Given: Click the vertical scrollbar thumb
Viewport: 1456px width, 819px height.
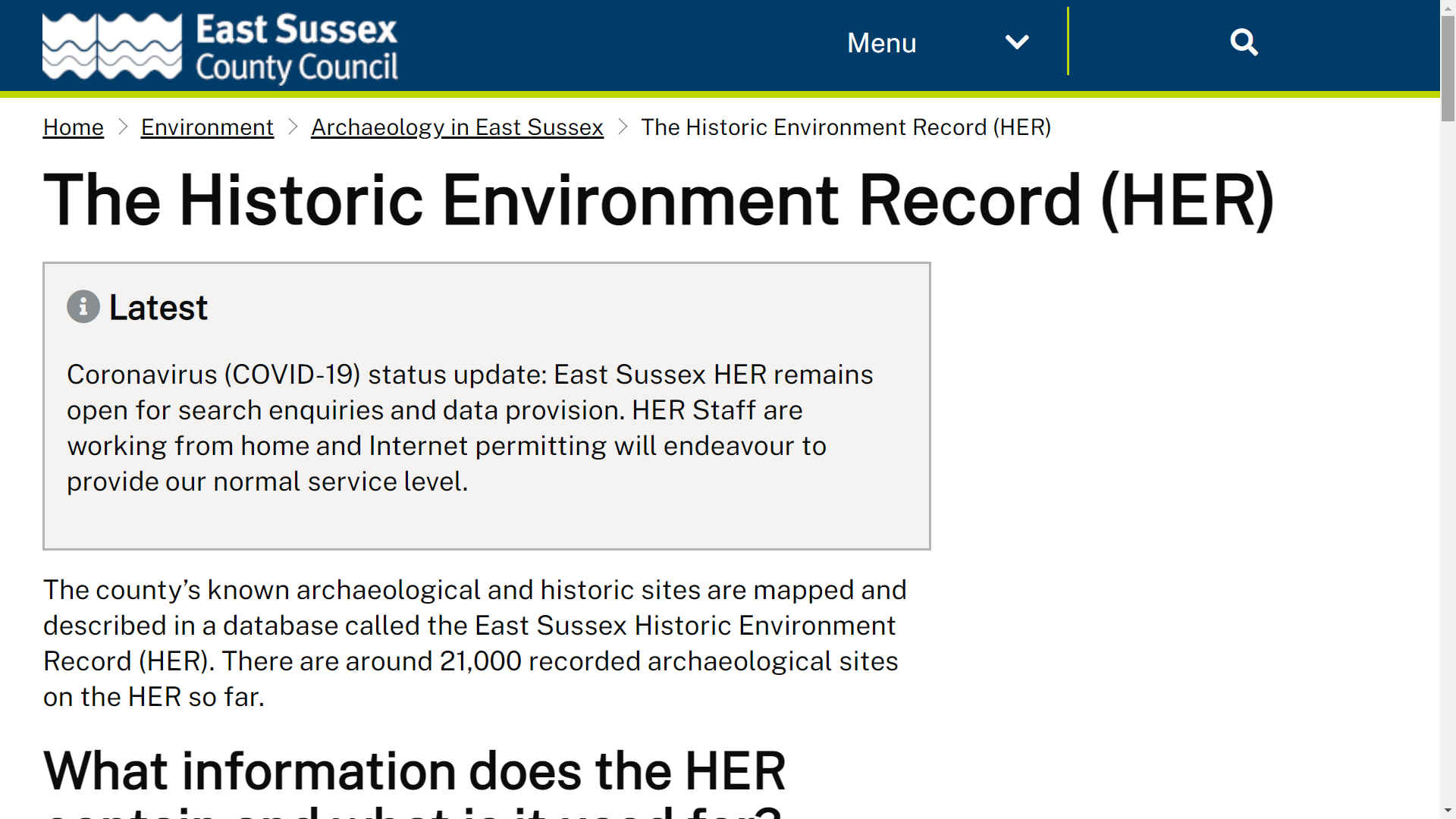Looking at the screenshot, I should coord(1448,68).
